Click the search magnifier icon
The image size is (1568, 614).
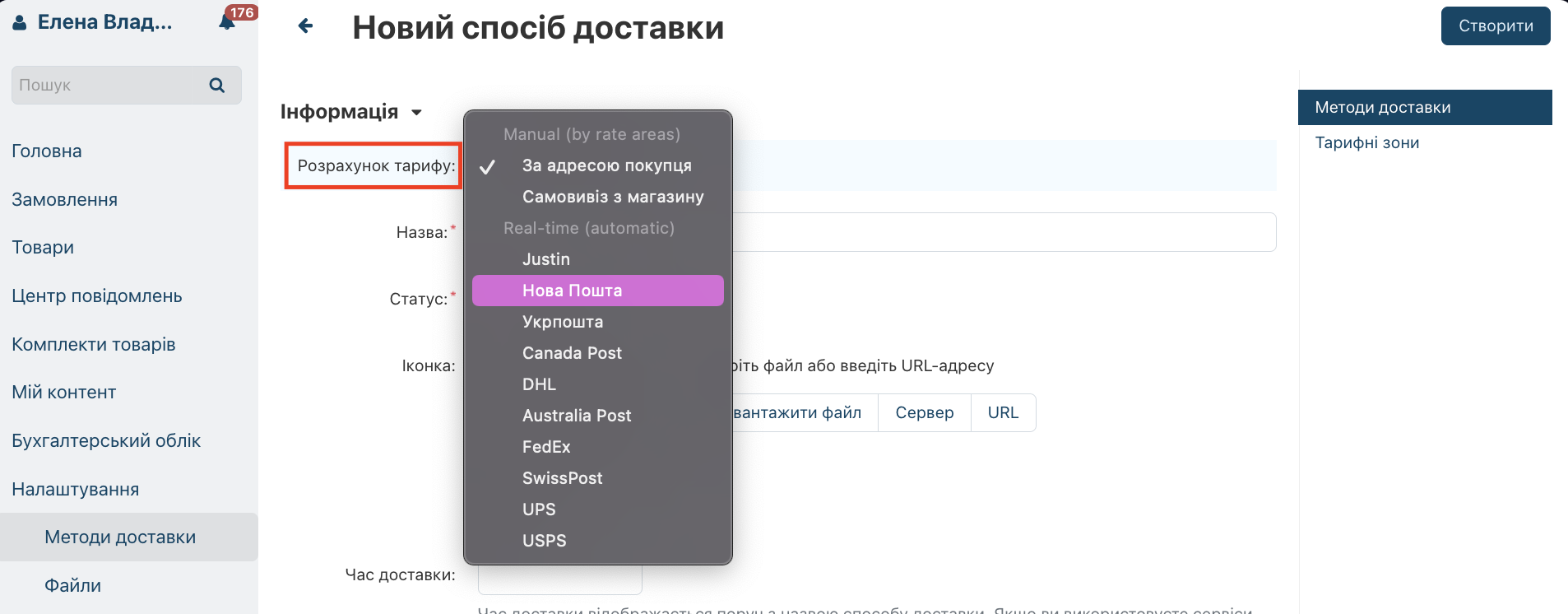point(217,86)
